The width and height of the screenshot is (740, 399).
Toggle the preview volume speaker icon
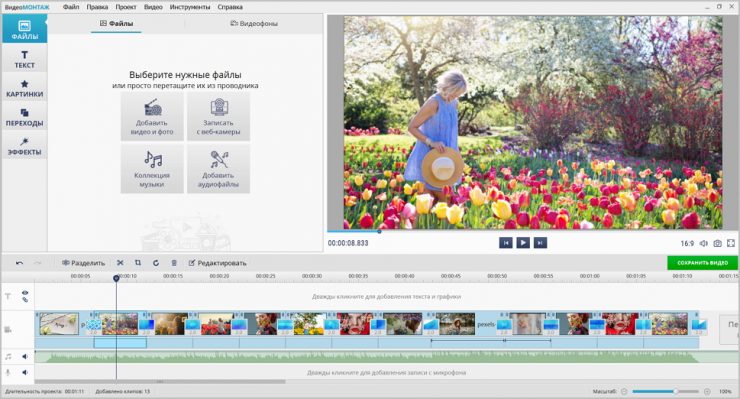[704, 244]
